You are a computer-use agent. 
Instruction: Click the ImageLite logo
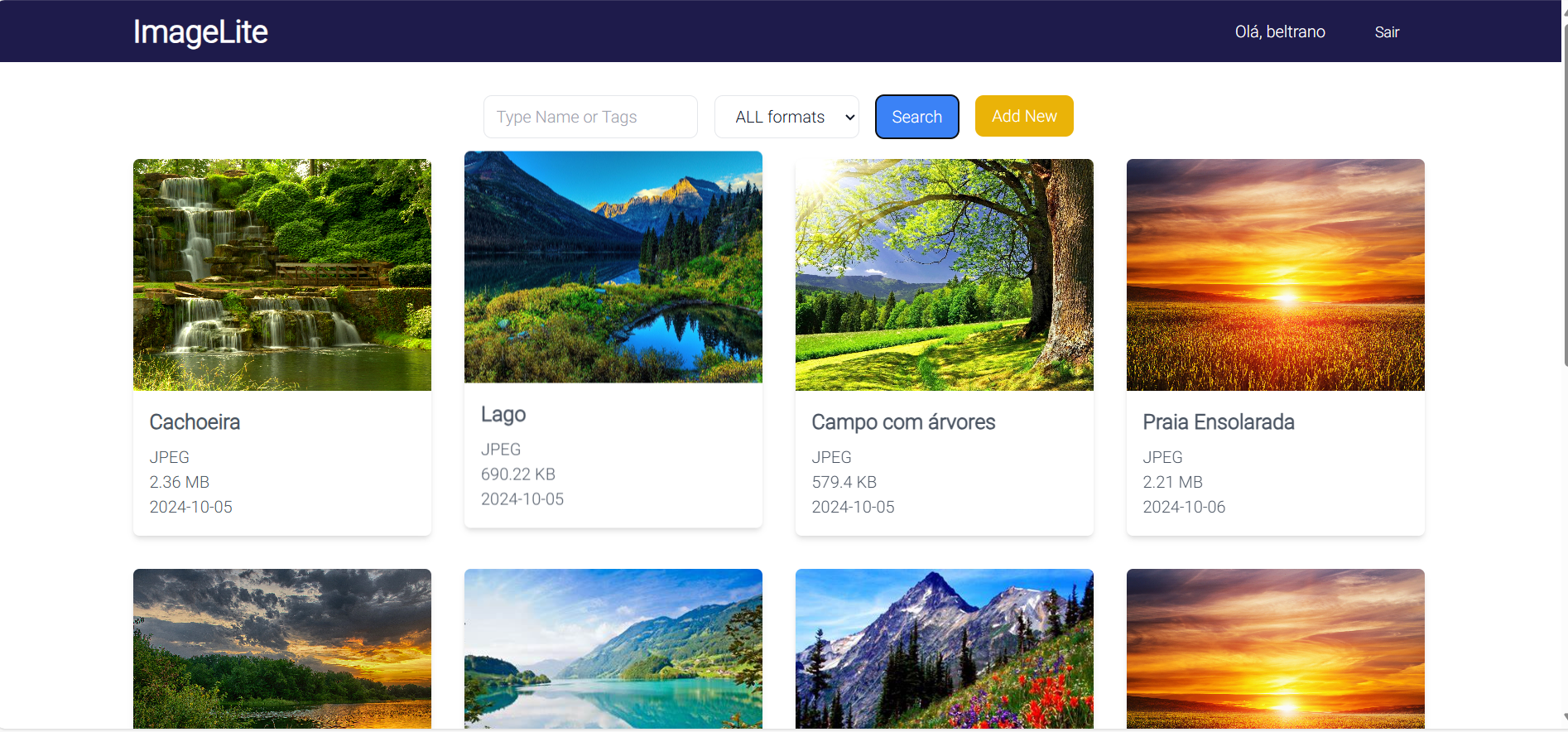pyautogui.click(x=200, y=32)
